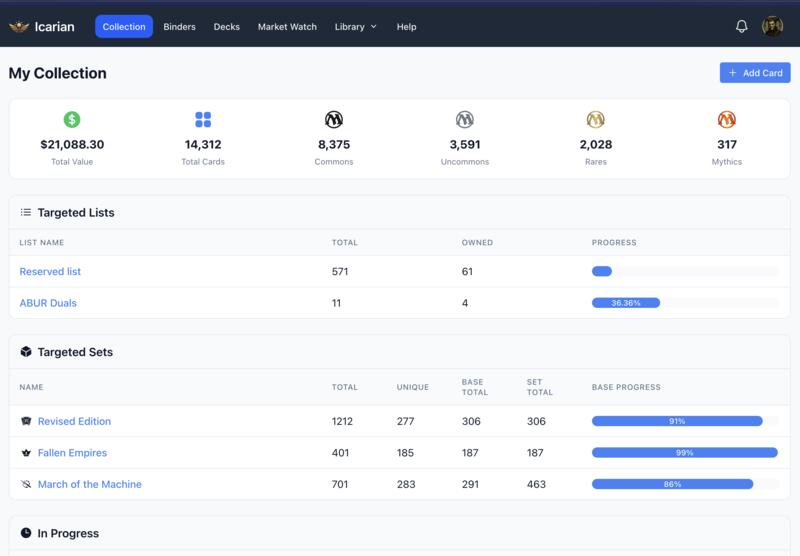Image resolution: width=800 pixels, height=556 pixels.
Task: Click the Revised Edition set symbol
Action: 26,421
